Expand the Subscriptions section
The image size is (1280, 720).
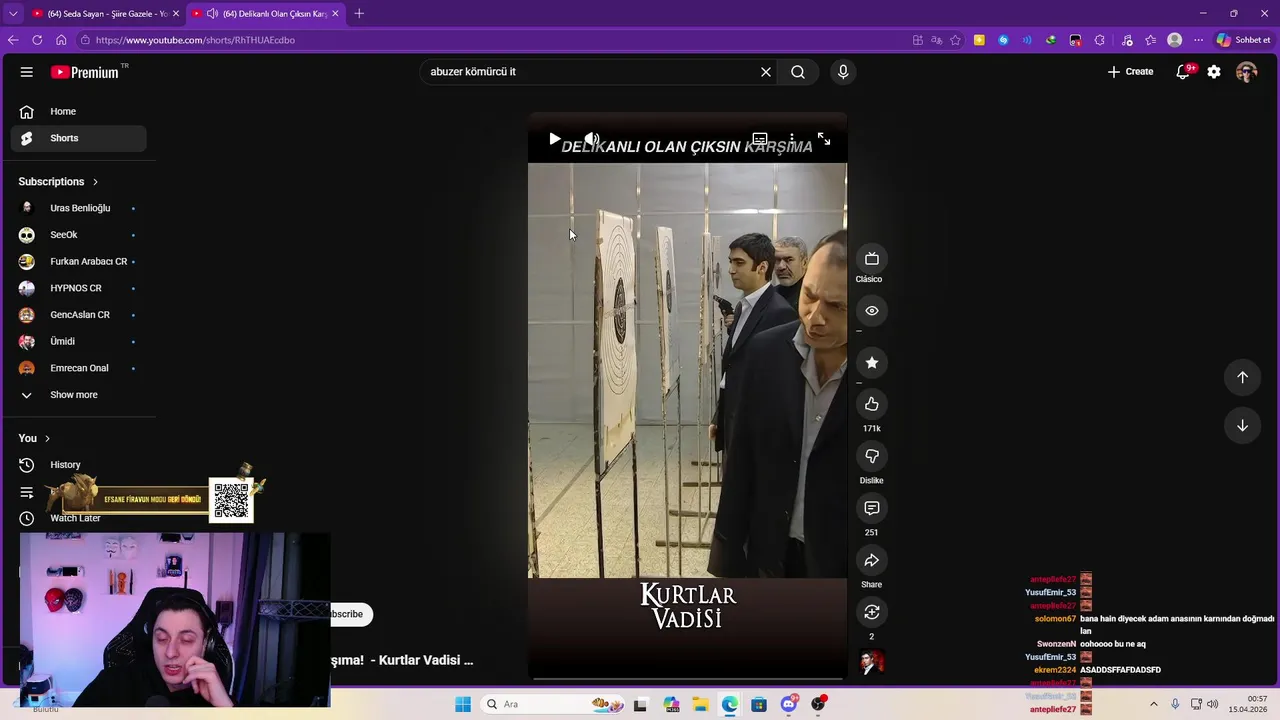(x=58, y=182)
